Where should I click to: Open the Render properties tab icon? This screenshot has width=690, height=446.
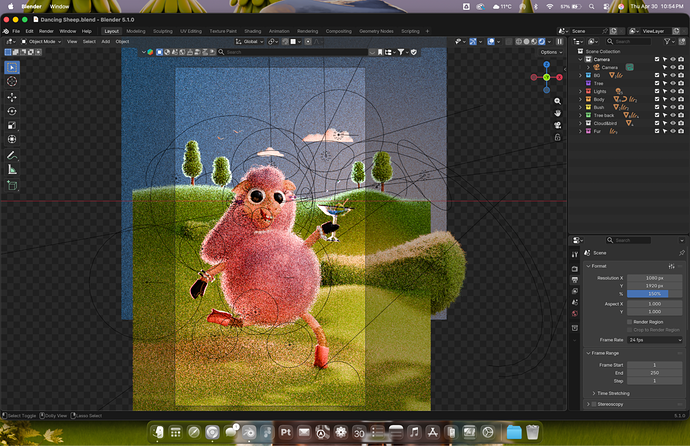tap(575, 269)
